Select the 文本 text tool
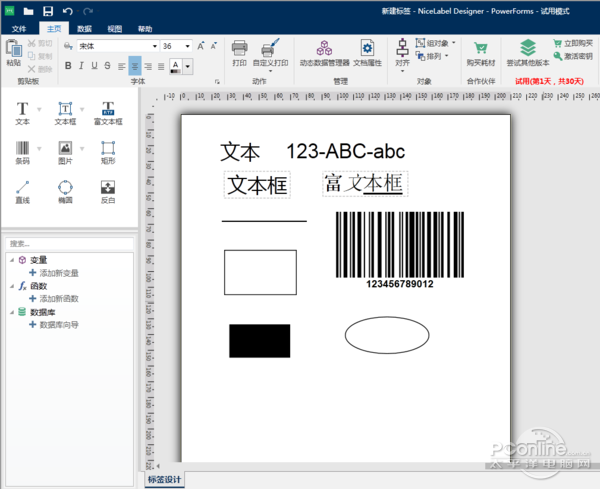The image size is (600, 489). pos(22,113)
